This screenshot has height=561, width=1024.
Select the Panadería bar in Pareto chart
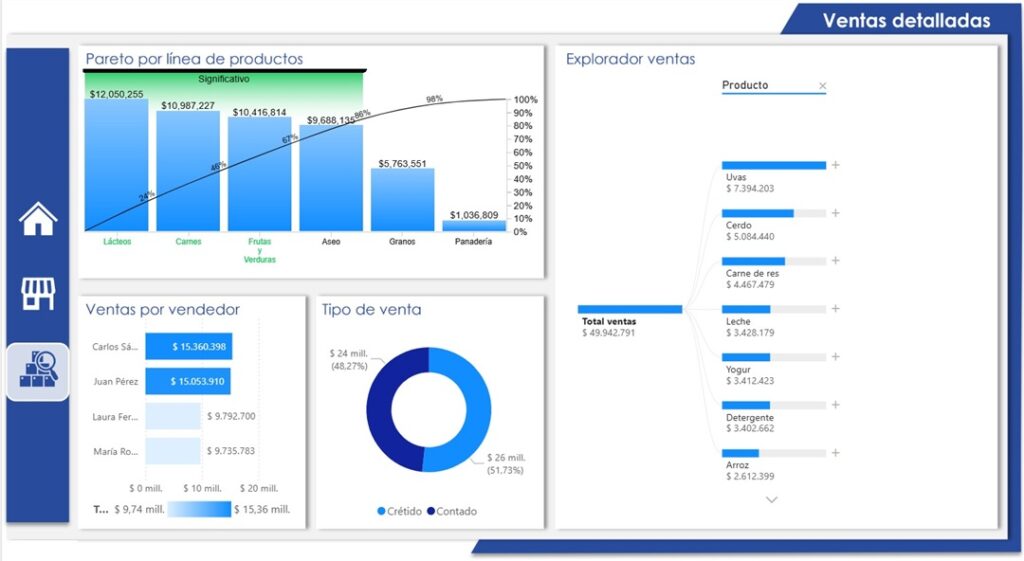click(473, 226)
